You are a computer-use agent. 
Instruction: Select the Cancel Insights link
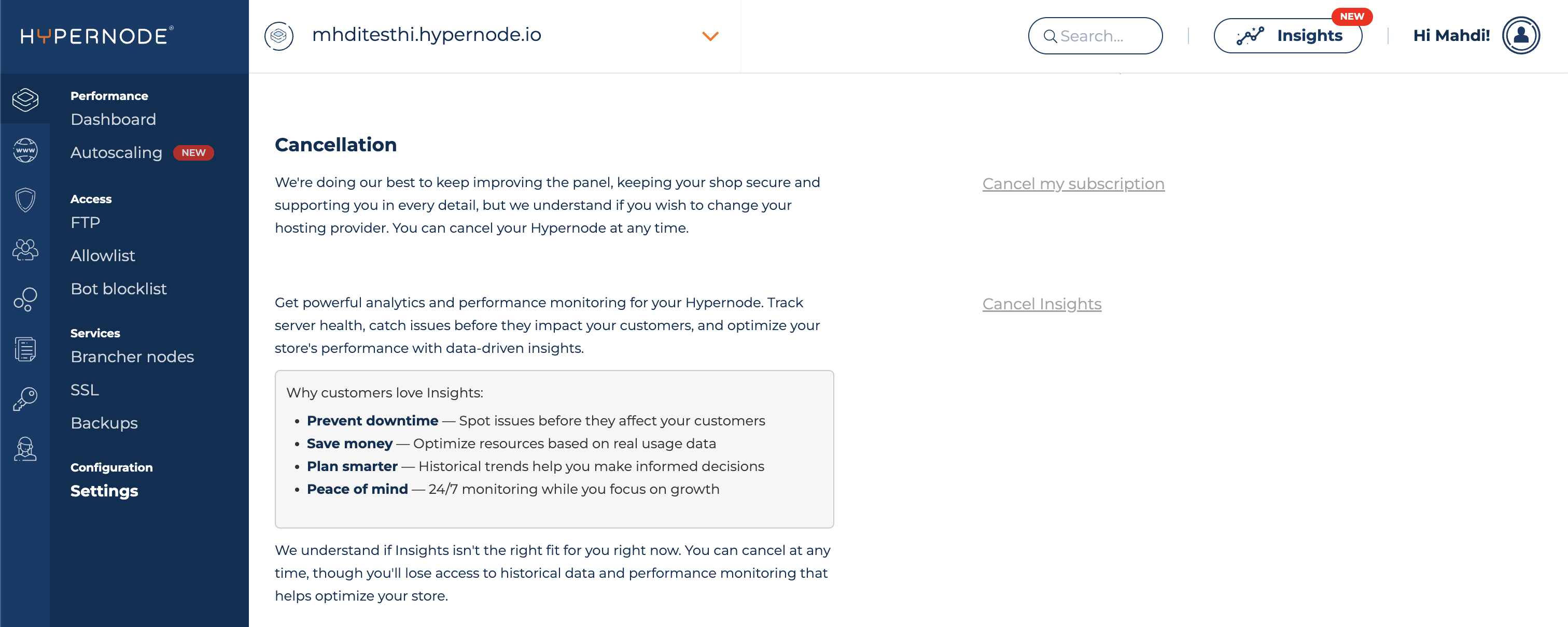pyautogui.click(x=1042, y=304)
